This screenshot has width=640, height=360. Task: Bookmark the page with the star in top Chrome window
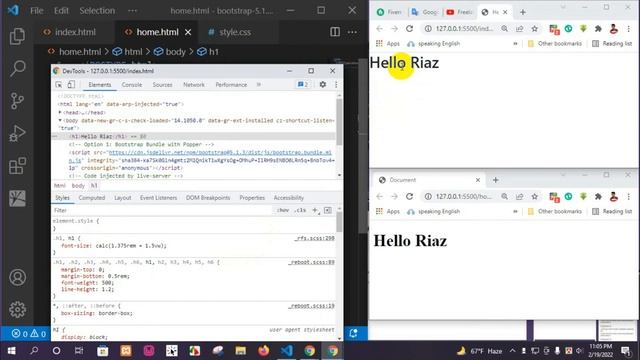tap(534, 29)
